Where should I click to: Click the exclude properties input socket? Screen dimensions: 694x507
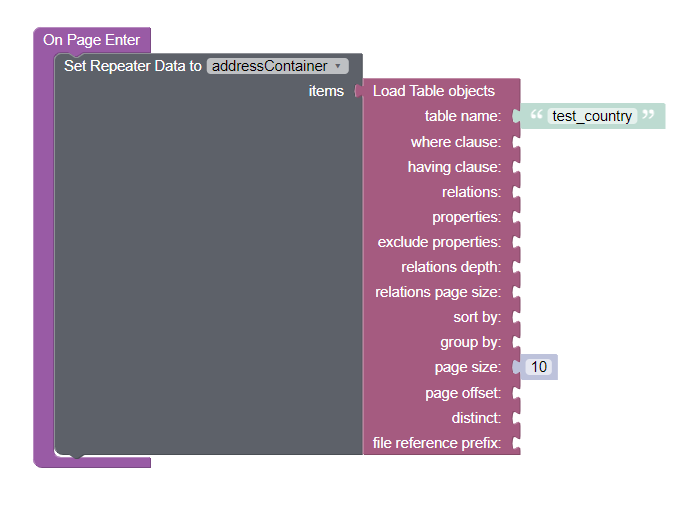coord(516,242)
